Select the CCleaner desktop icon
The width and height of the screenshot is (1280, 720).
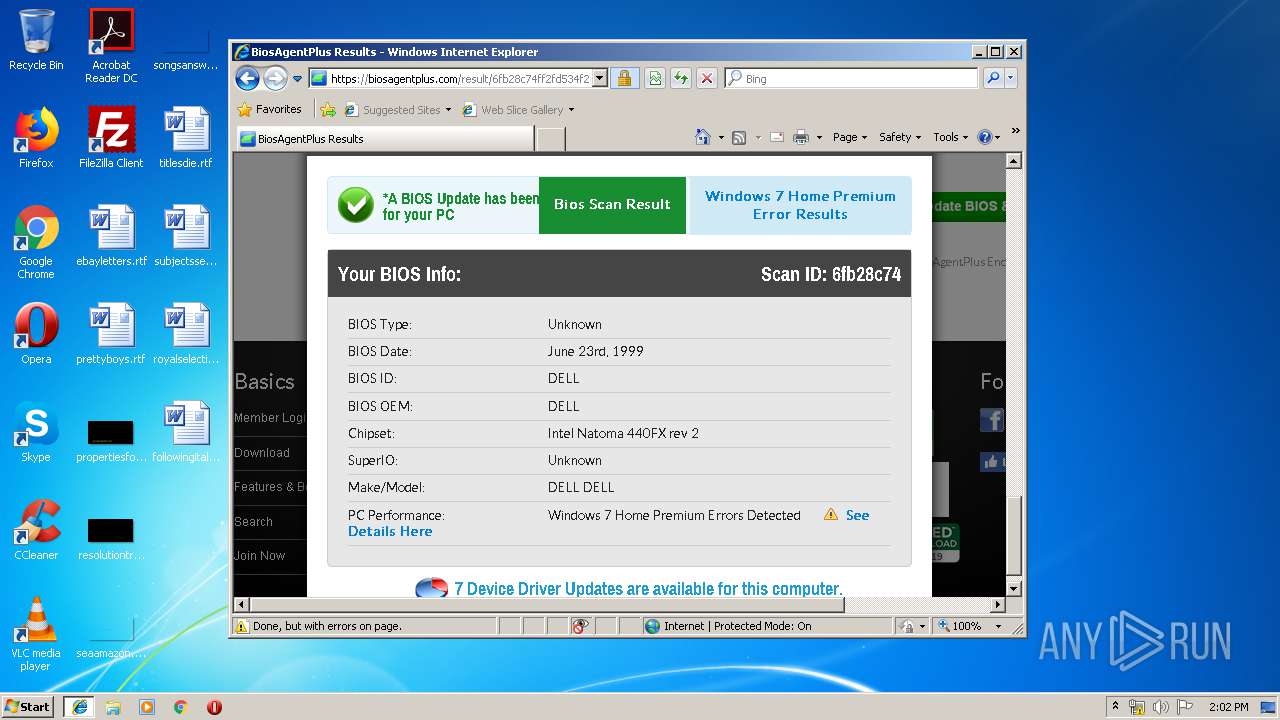tap(36, 530)
